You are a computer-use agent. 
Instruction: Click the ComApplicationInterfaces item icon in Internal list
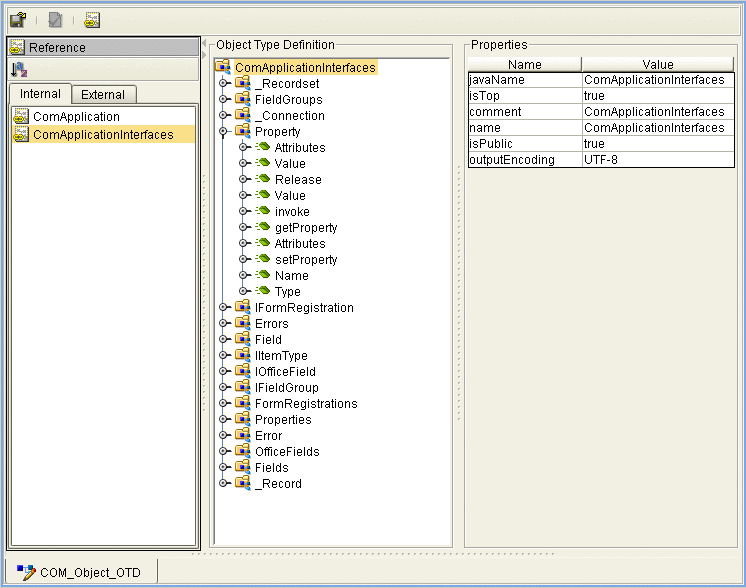(x=21, y=134)
